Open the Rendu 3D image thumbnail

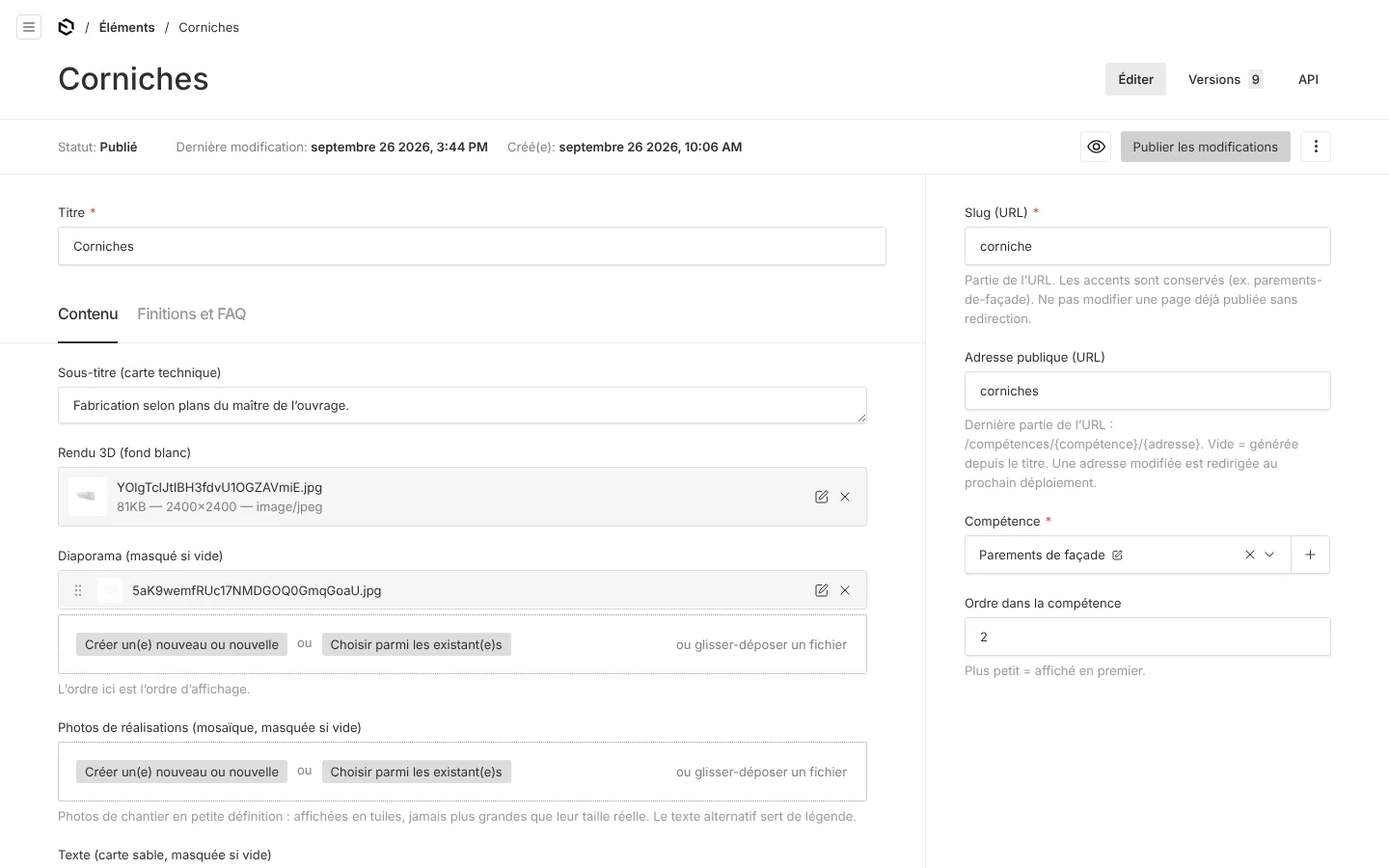coord(88,497)
